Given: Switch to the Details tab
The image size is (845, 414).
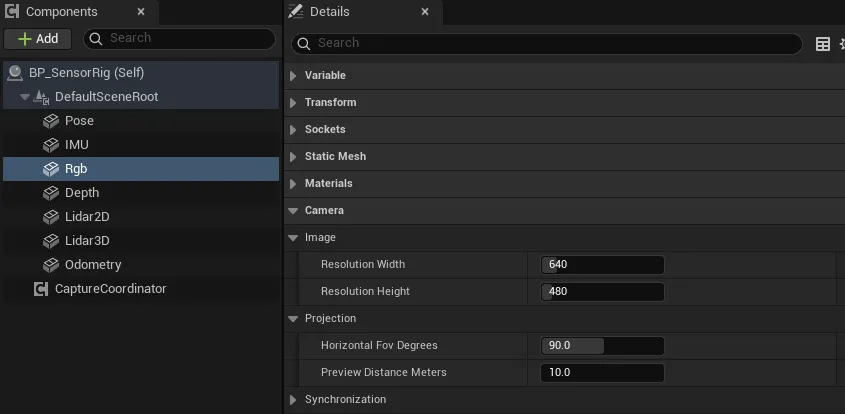Looking at the screenshot, I should (363, 12).
